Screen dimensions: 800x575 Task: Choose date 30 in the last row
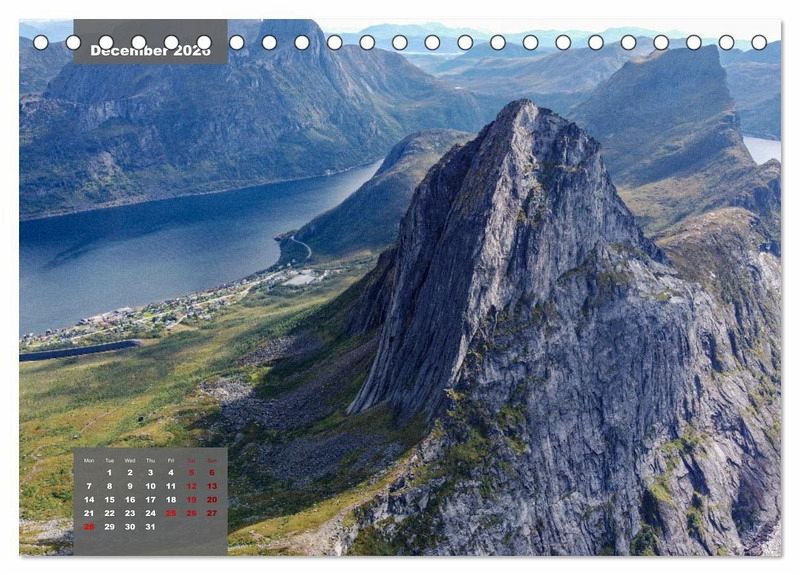pos(130,527)
